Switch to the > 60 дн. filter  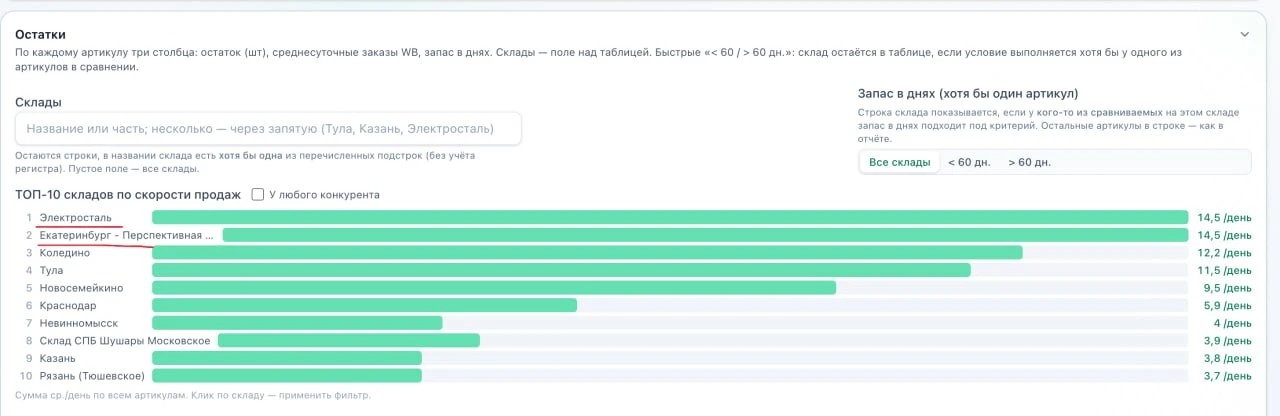(1029, 162)
